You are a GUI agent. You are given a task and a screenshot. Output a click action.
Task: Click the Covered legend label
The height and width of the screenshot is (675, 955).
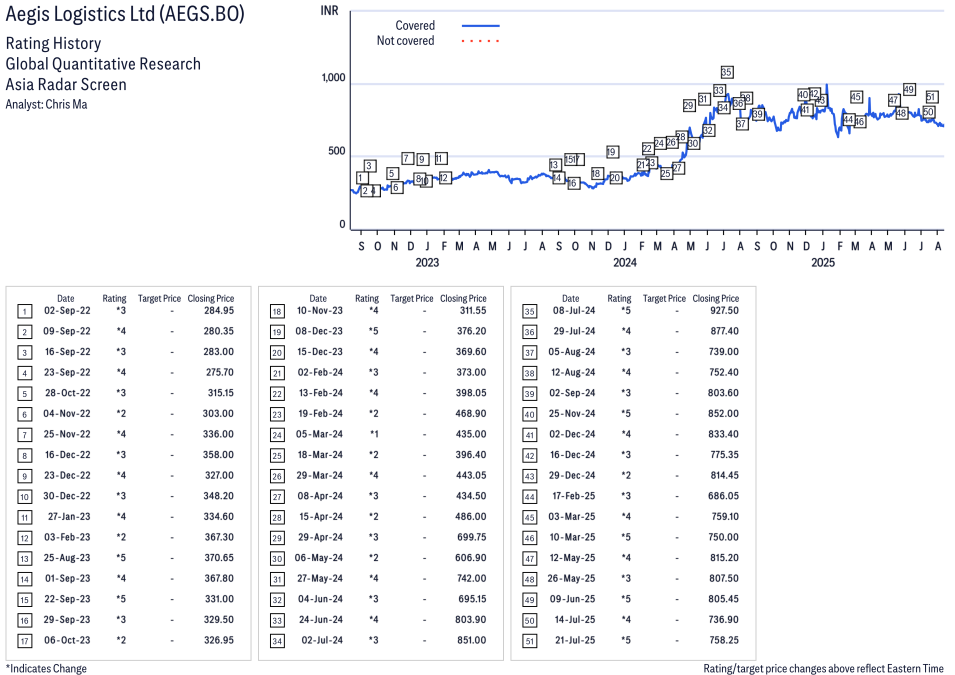tap(415, 26)
